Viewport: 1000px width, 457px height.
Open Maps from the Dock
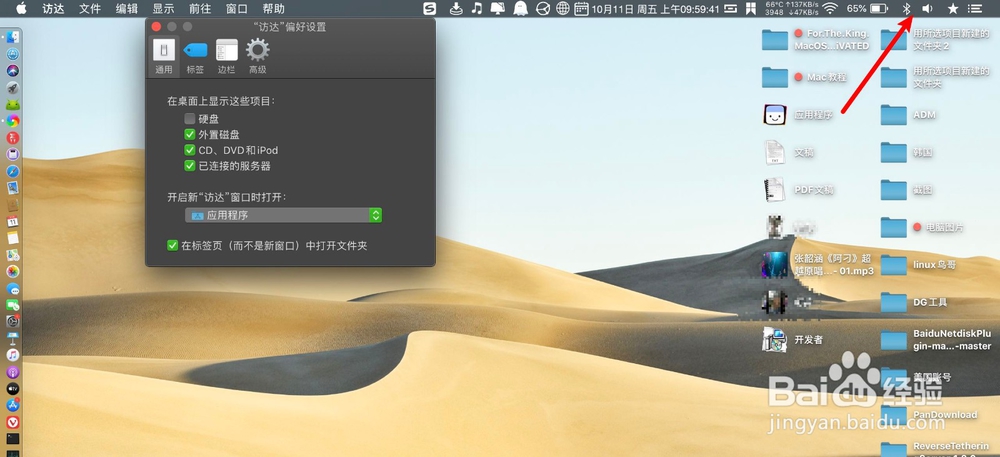13,255
